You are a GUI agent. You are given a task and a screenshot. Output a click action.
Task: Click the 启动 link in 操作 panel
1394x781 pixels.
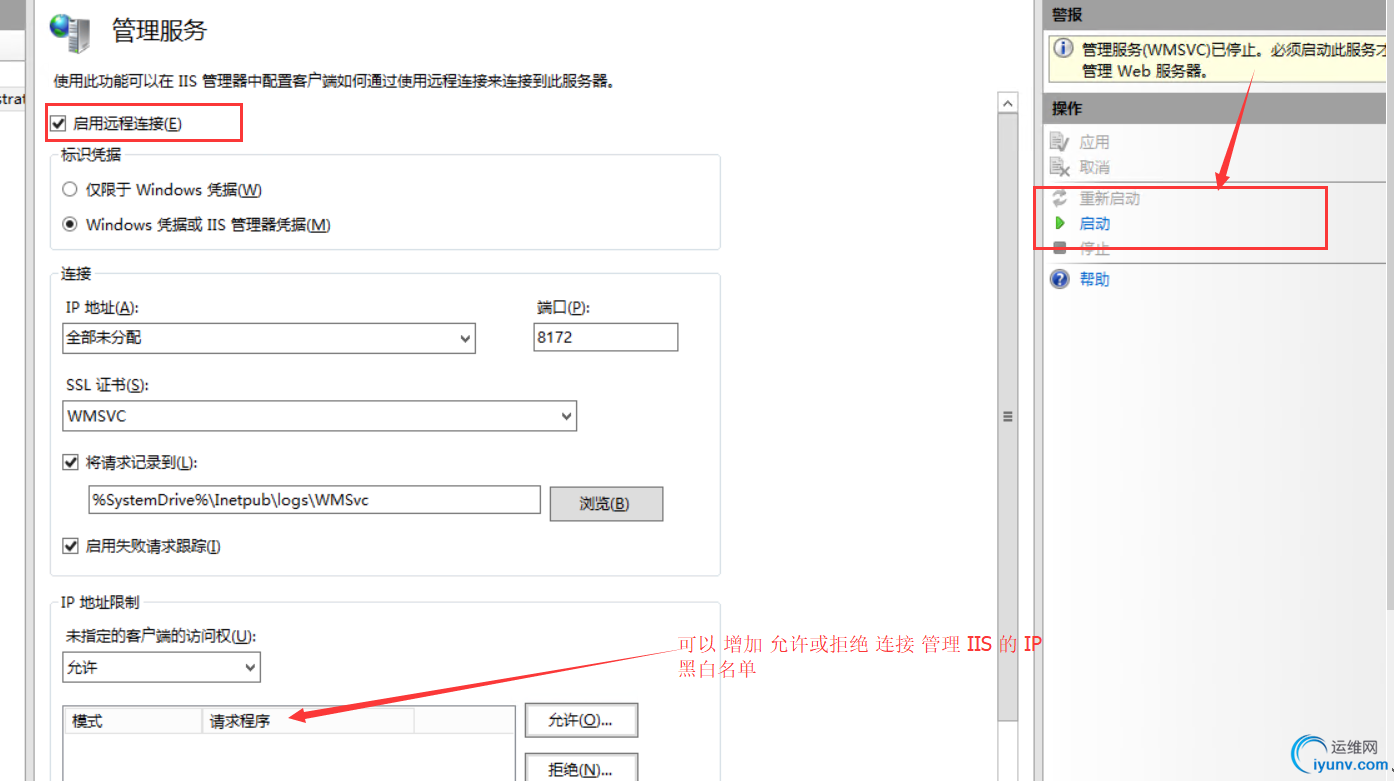(1095, 223)
